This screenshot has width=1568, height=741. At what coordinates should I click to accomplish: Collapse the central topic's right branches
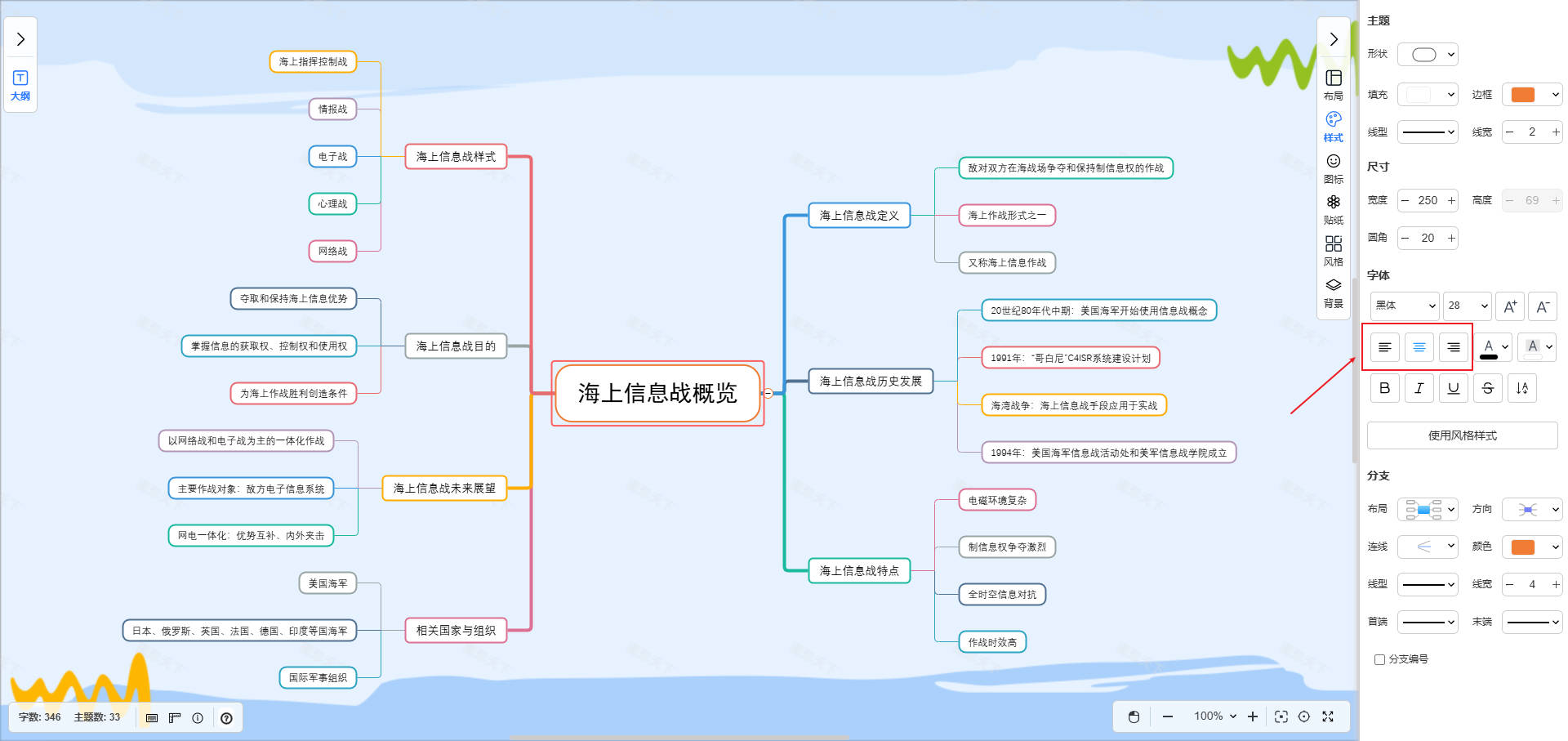(768, 393)
